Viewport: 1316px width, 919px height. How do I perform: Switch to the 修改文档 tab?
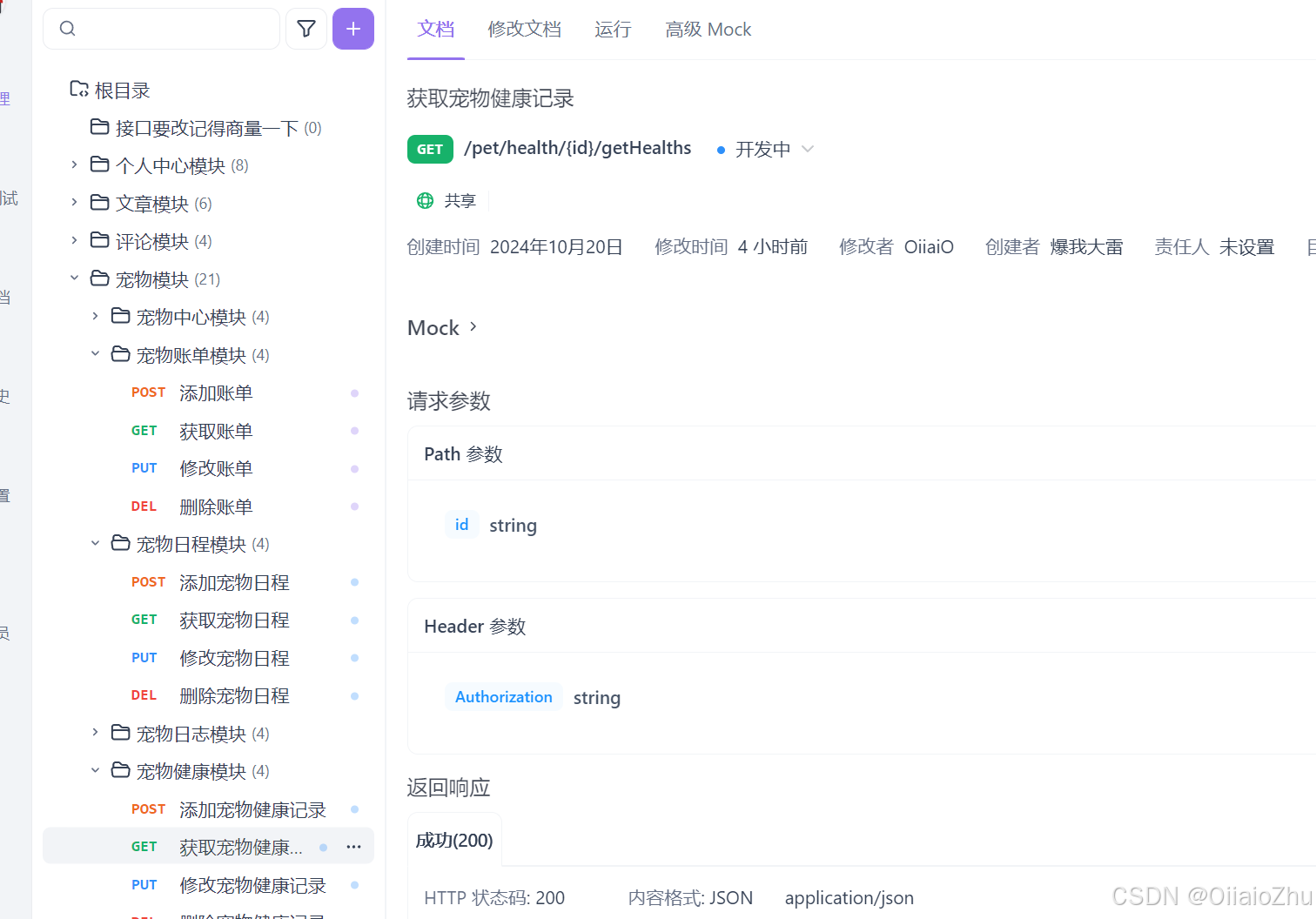(x=524, y=29)
